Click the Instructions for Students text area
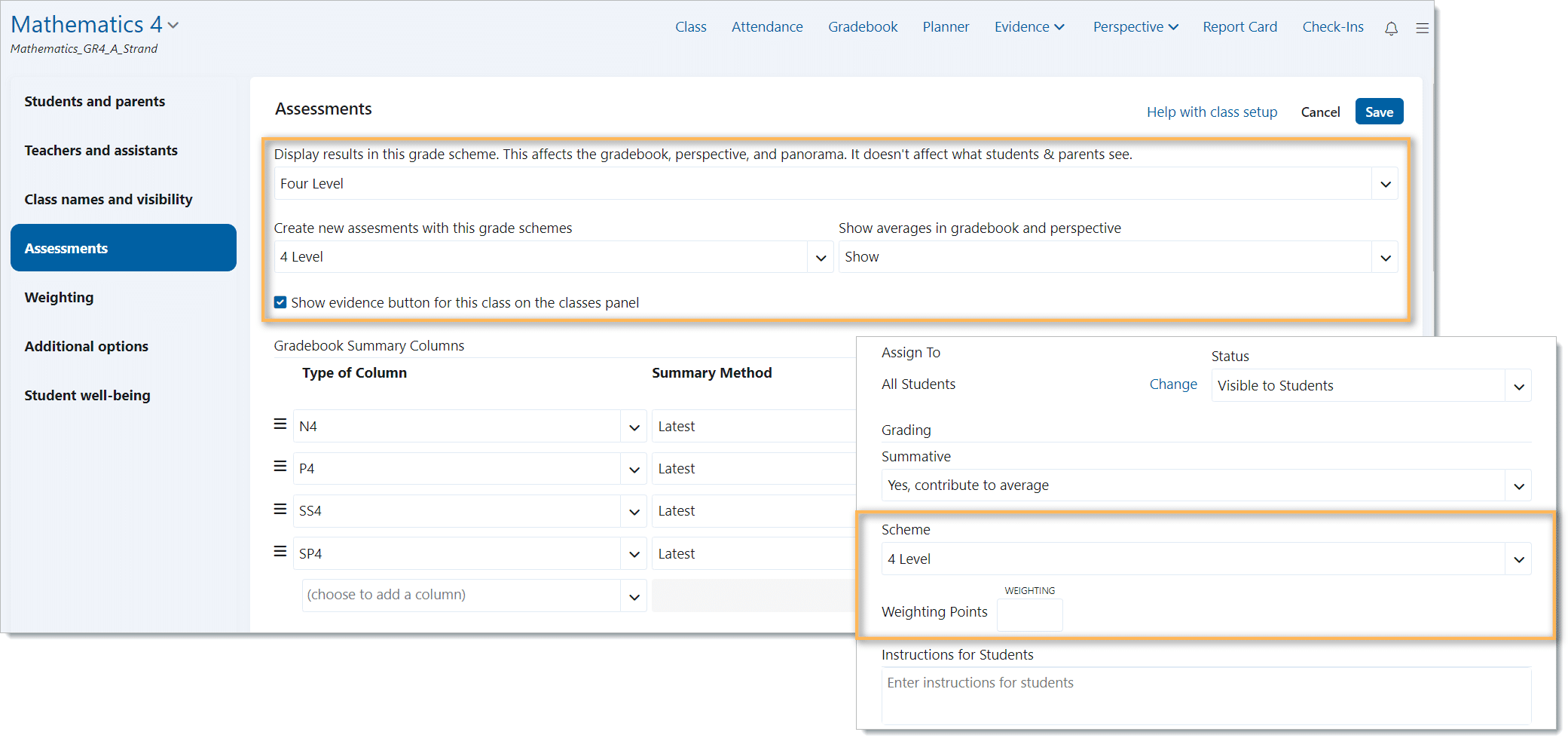Viewport: 1568px width, 741px height. click(1206, 696)
